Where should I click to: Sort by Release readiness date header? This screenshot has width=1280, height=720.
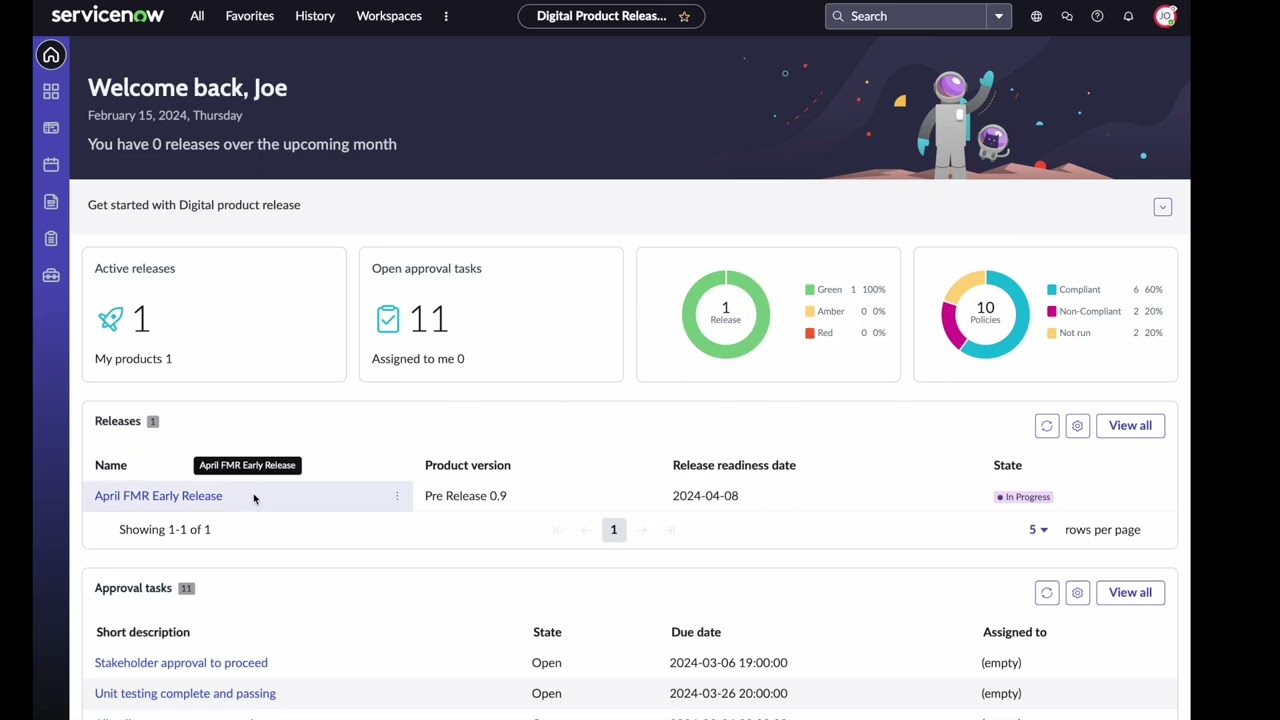(734, 465)
